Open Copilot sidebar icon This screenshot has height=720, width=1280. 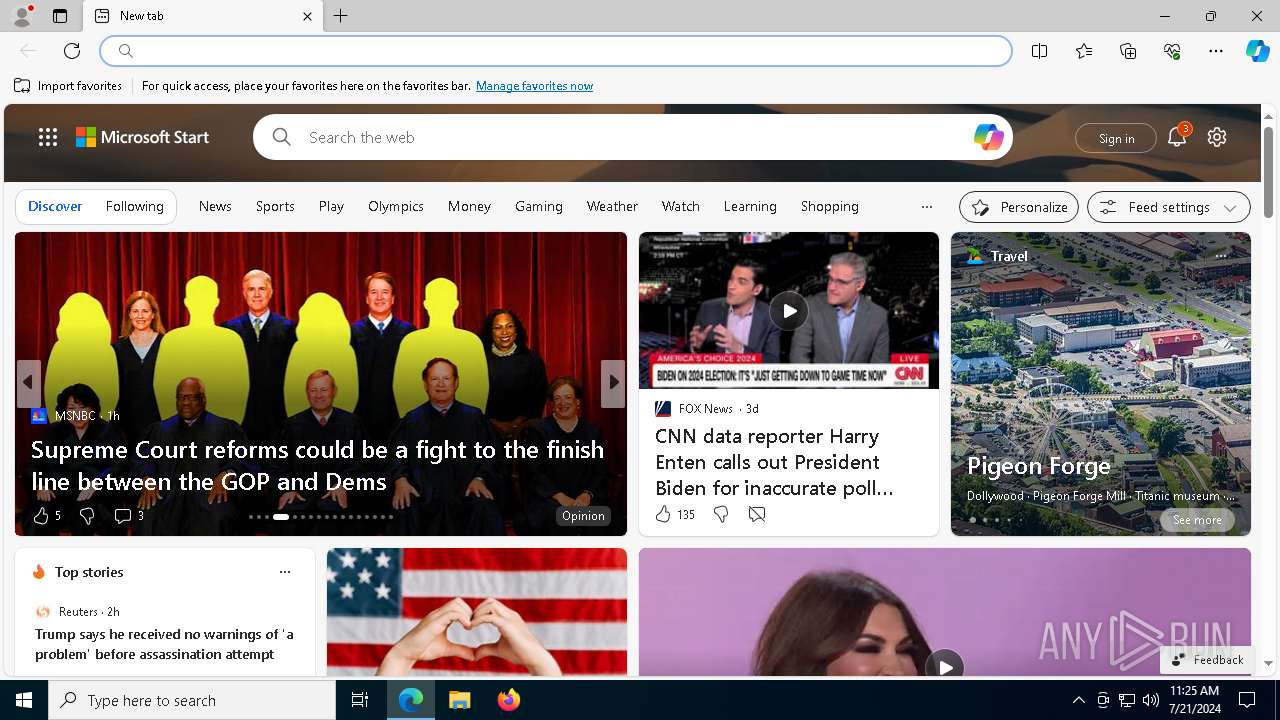point(1257,51)
